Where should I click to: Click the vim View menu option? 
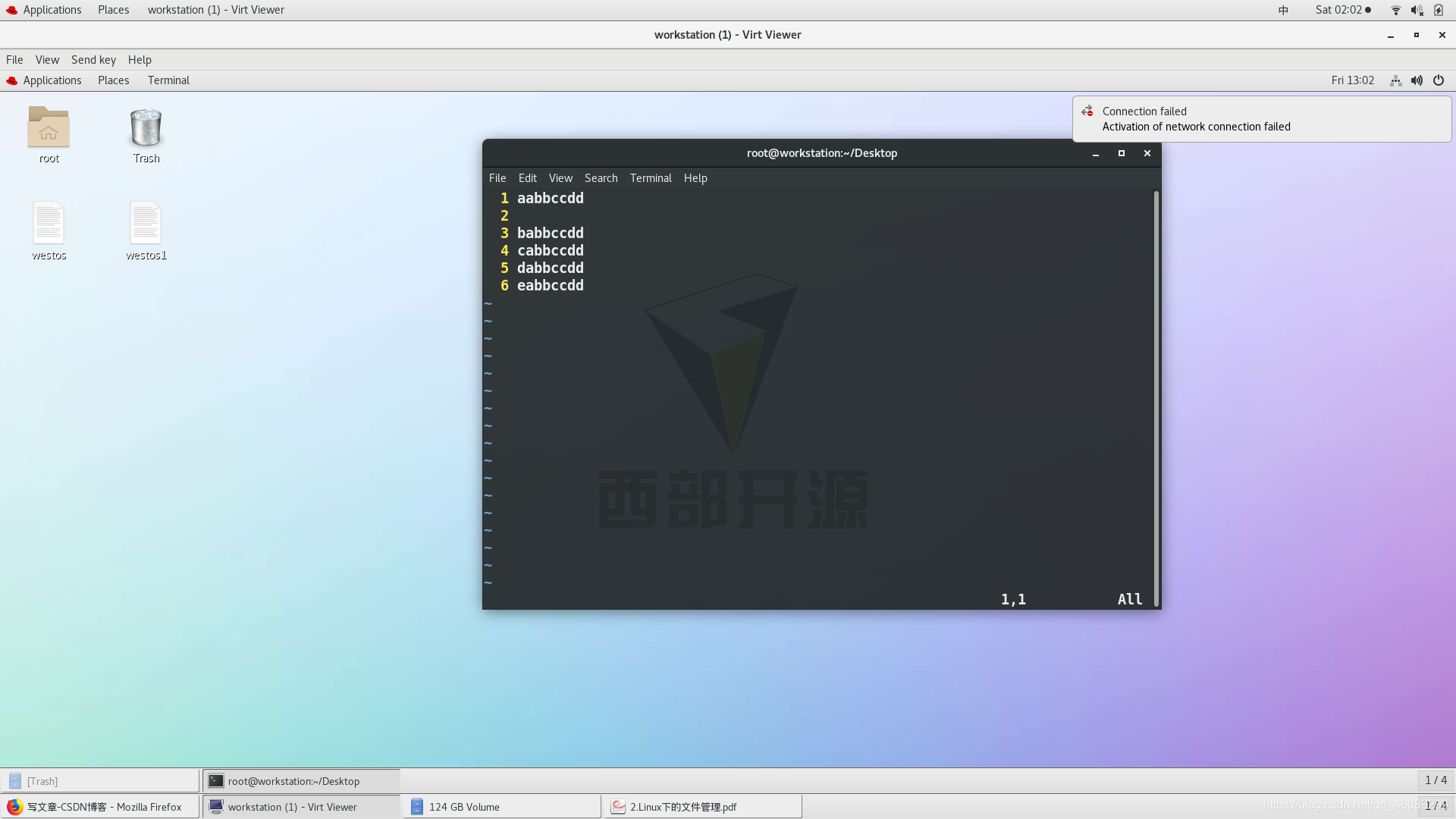[559, 178]
